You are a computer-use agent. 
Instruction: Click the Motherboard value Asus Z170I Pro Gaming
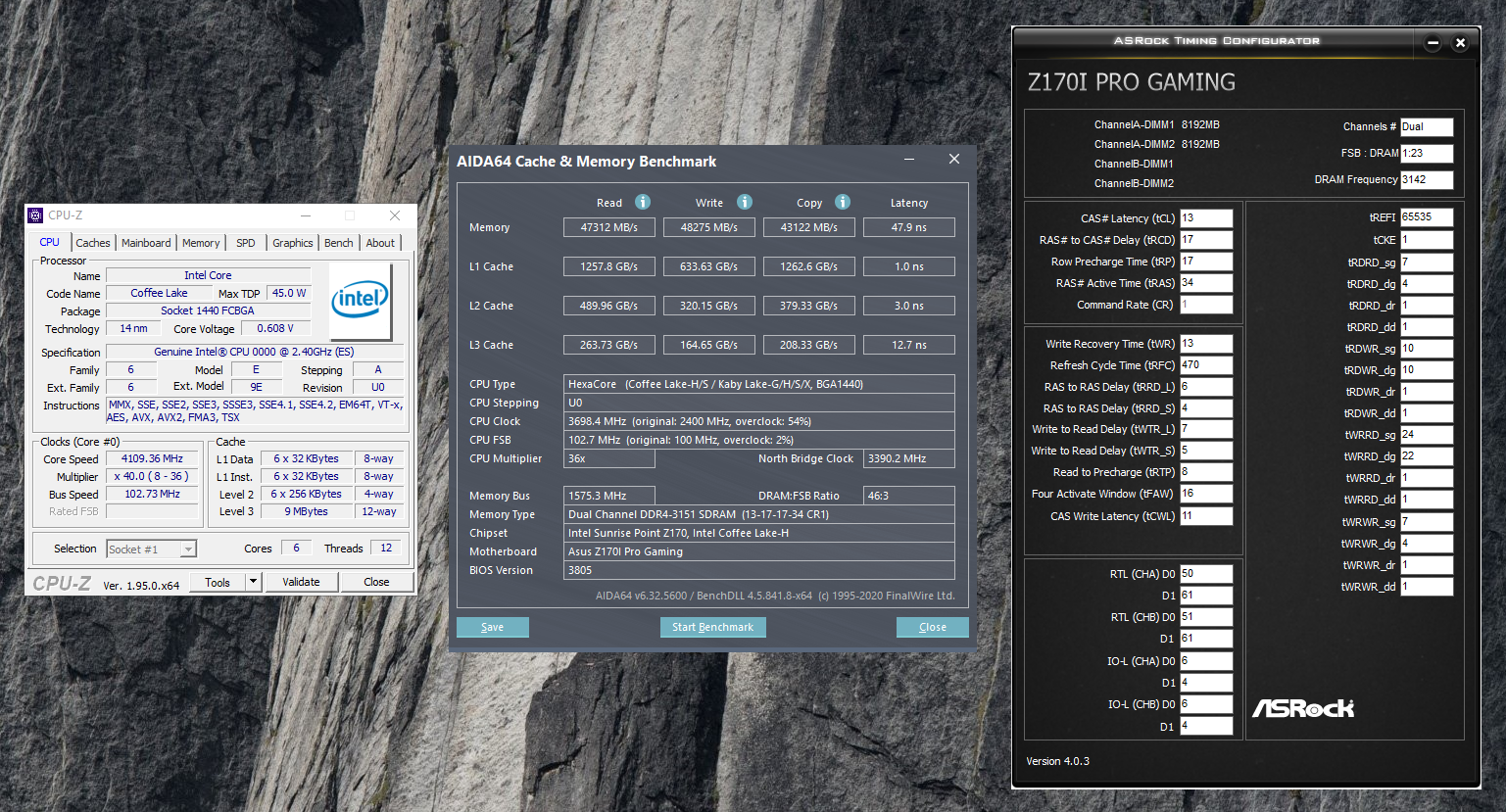pyautogui.click(x=759, y=551)
